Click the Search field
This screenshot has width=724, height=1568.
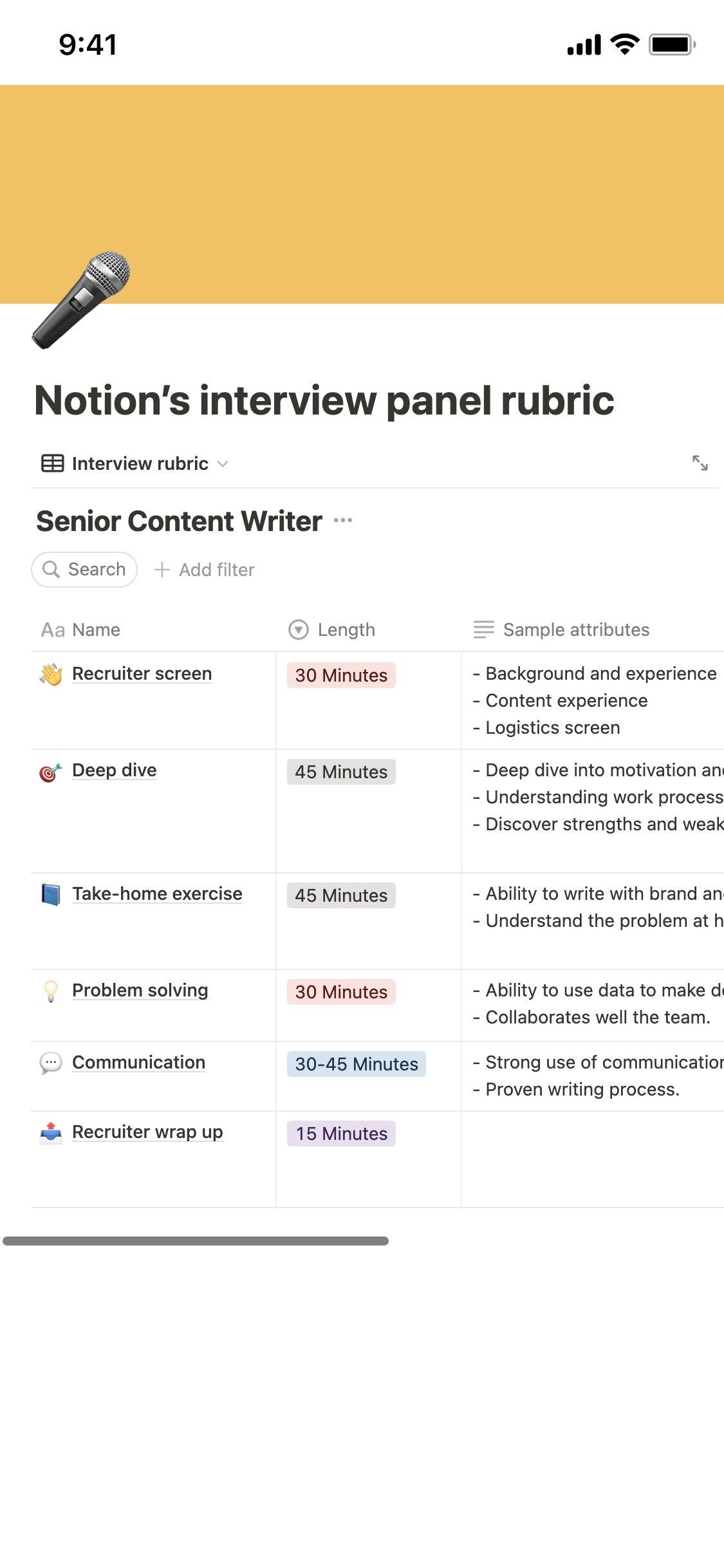(x=84, y=570)
